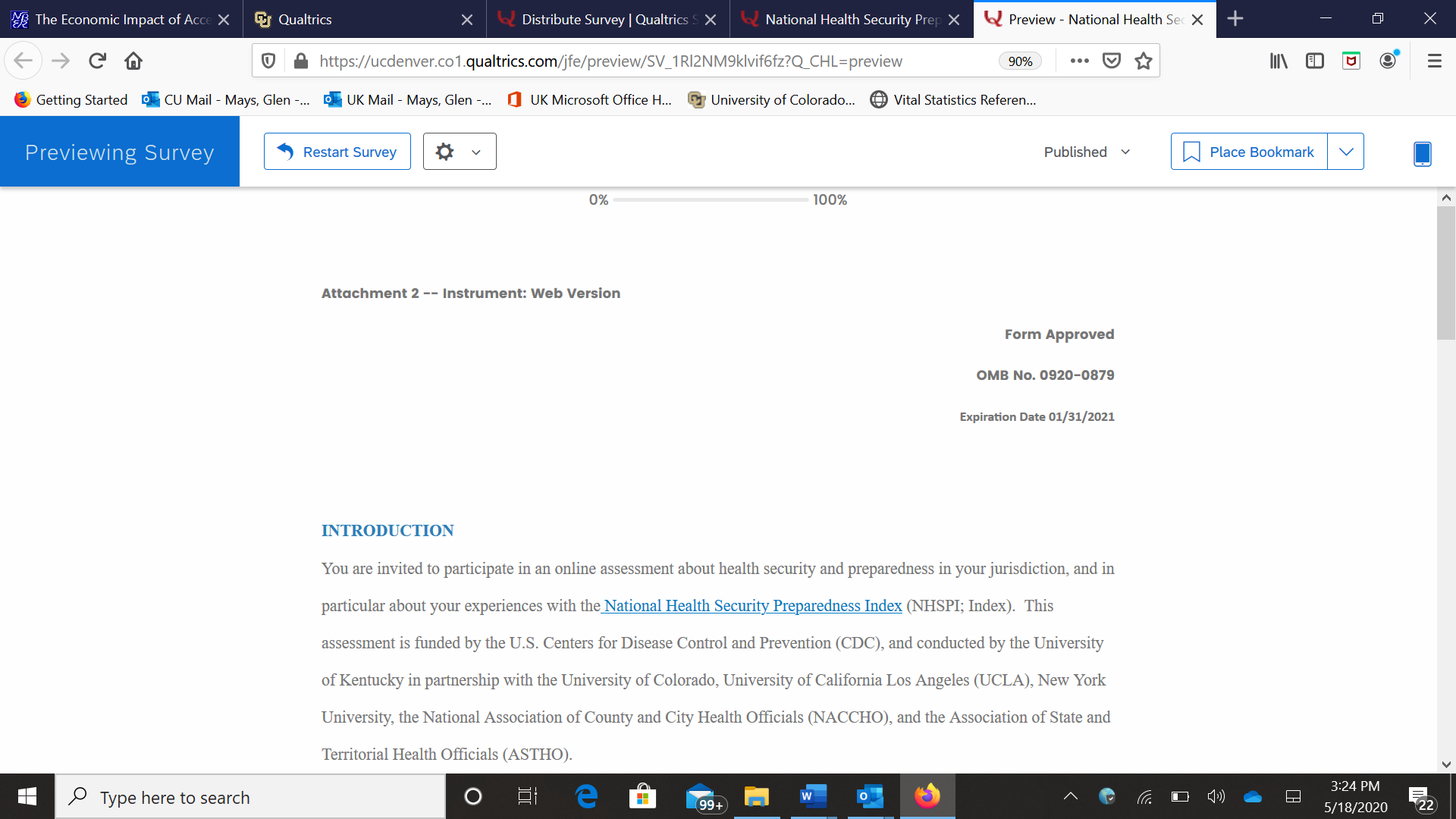Click the survey progress bar
This screenshot has height=819, width=1456.
711,199
